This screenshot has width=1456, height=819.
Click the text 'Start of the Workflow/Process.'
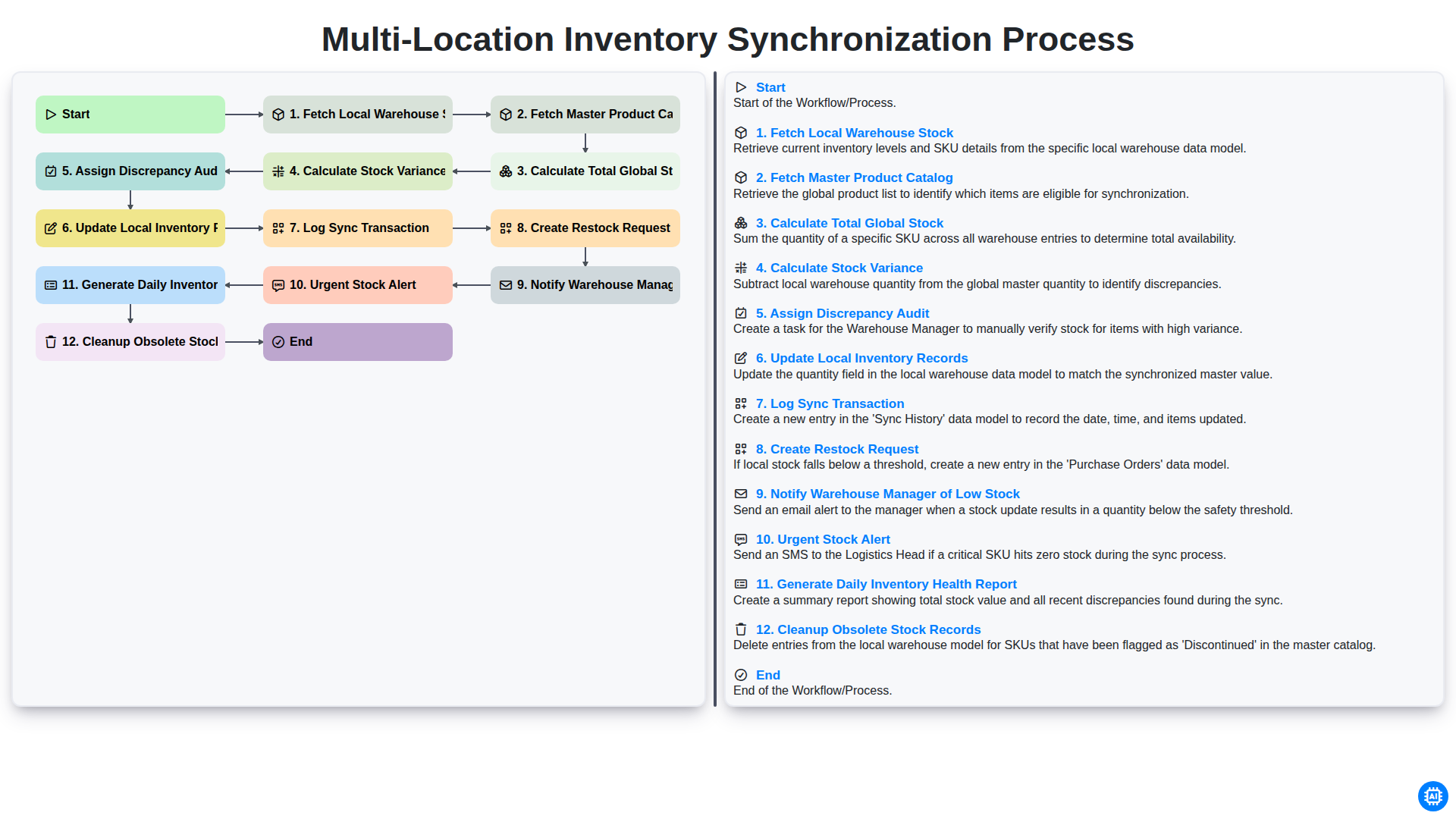point(814,103)
